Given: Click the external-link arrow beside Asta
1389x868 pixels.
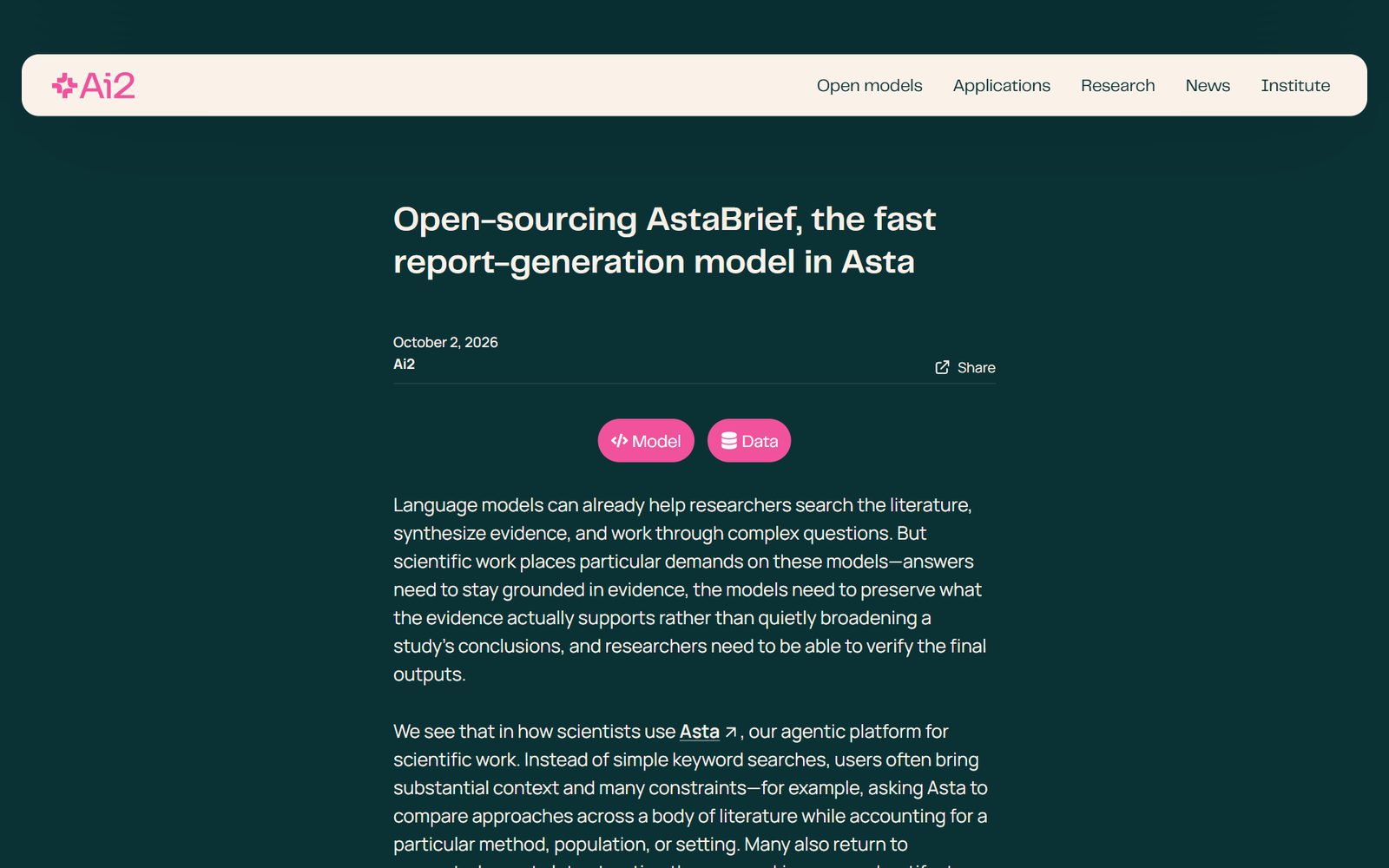Looking at the screenshot, I should tap(731, 733).
